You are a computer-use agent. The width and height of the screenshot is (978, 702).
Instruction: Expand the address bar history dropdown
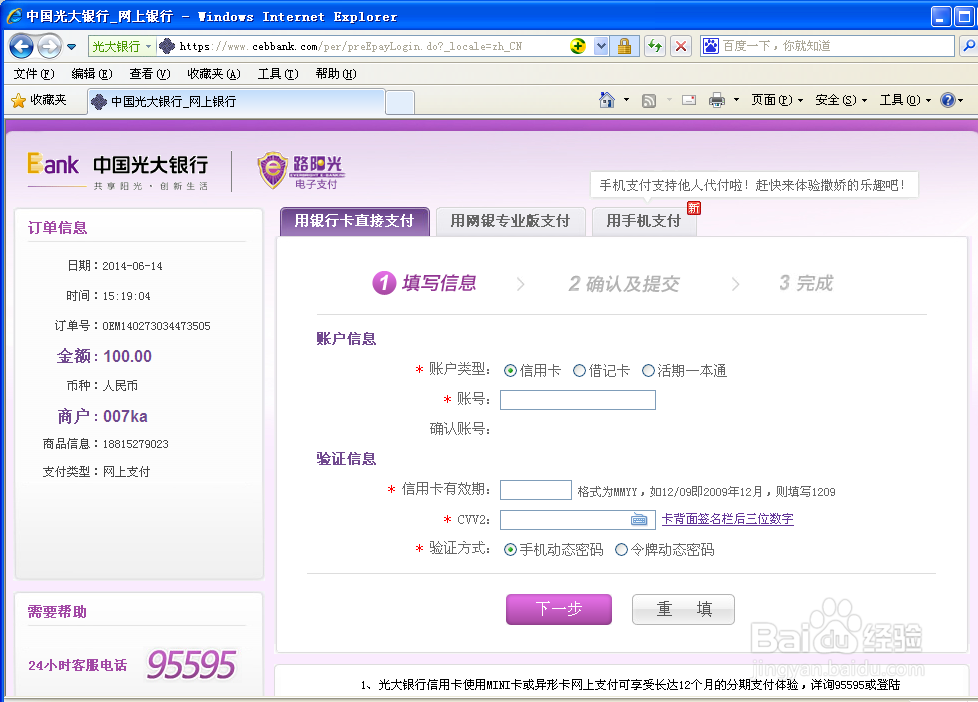pos(601,46)
